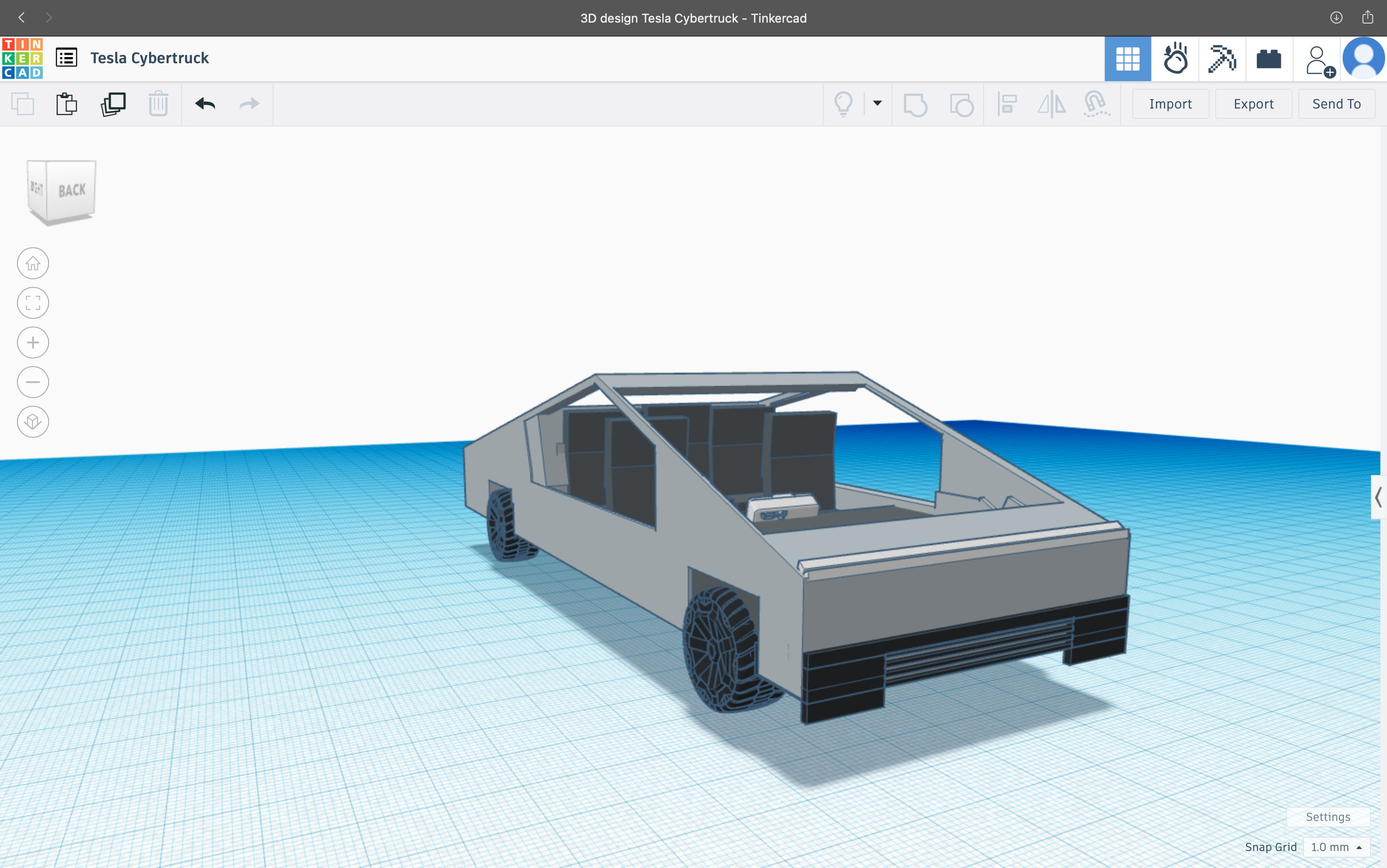Click the Tinkercad logo
This screenshot has width=1387, height=868.
point(22,58)
